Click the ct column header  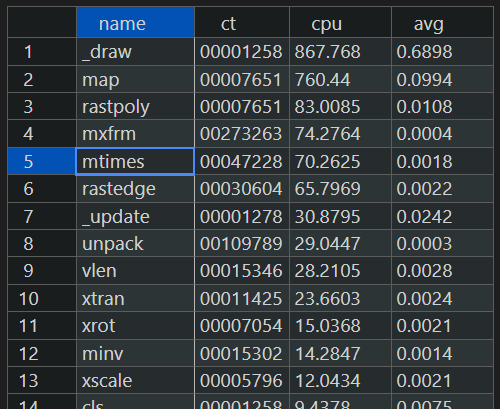pyautogui.click(x=242, y=22)
